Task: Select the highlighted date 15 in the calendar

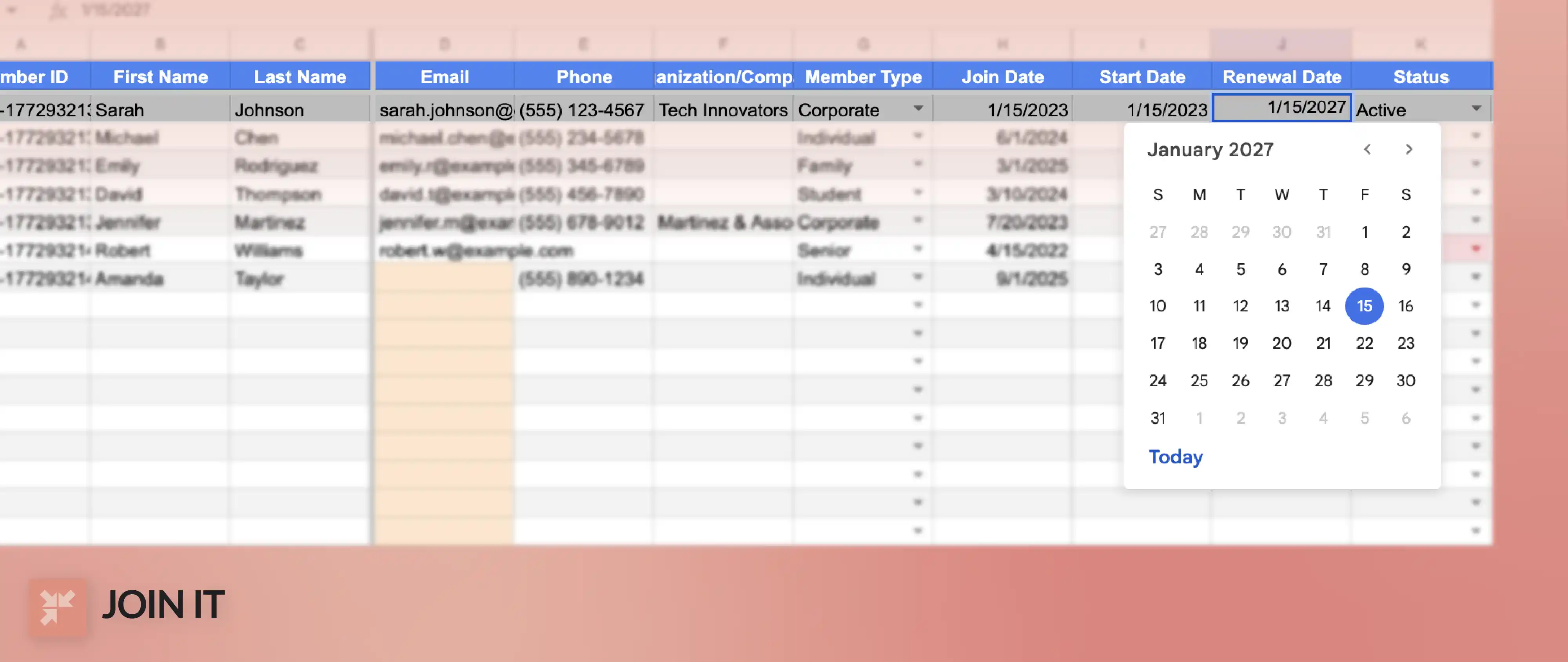Action: pos(1365,306)
